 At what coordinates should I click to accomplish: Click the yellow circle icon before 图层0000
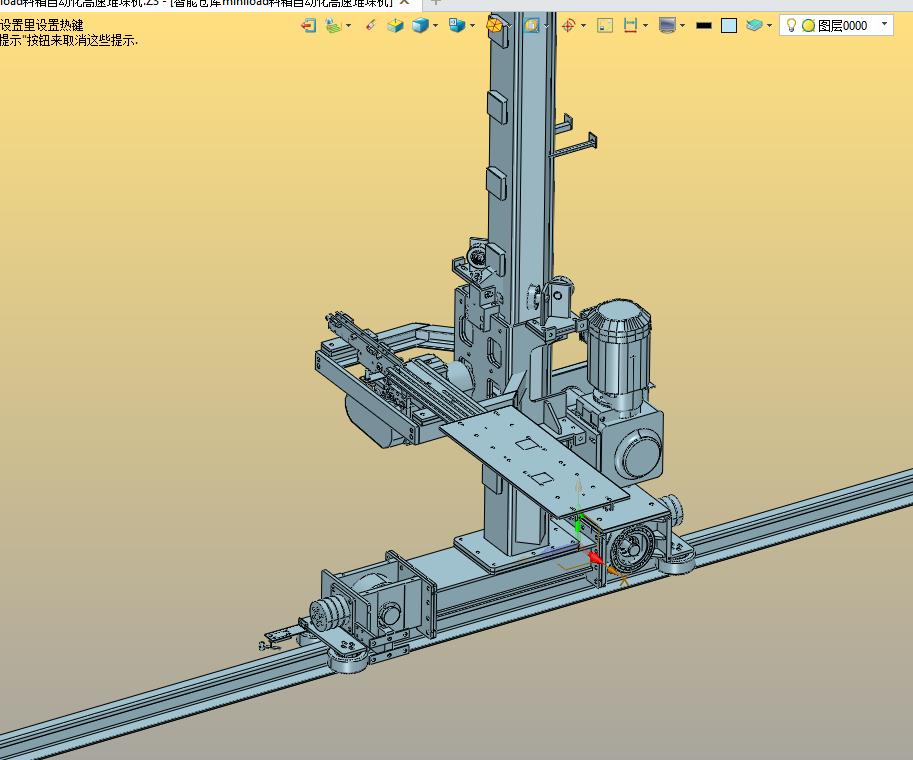[808, 26]
